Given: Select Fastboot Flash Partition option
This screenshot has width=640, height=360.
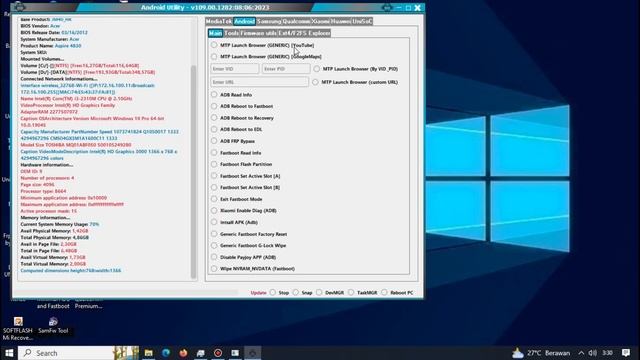Looking at the screenshot, I should point(214,164).
